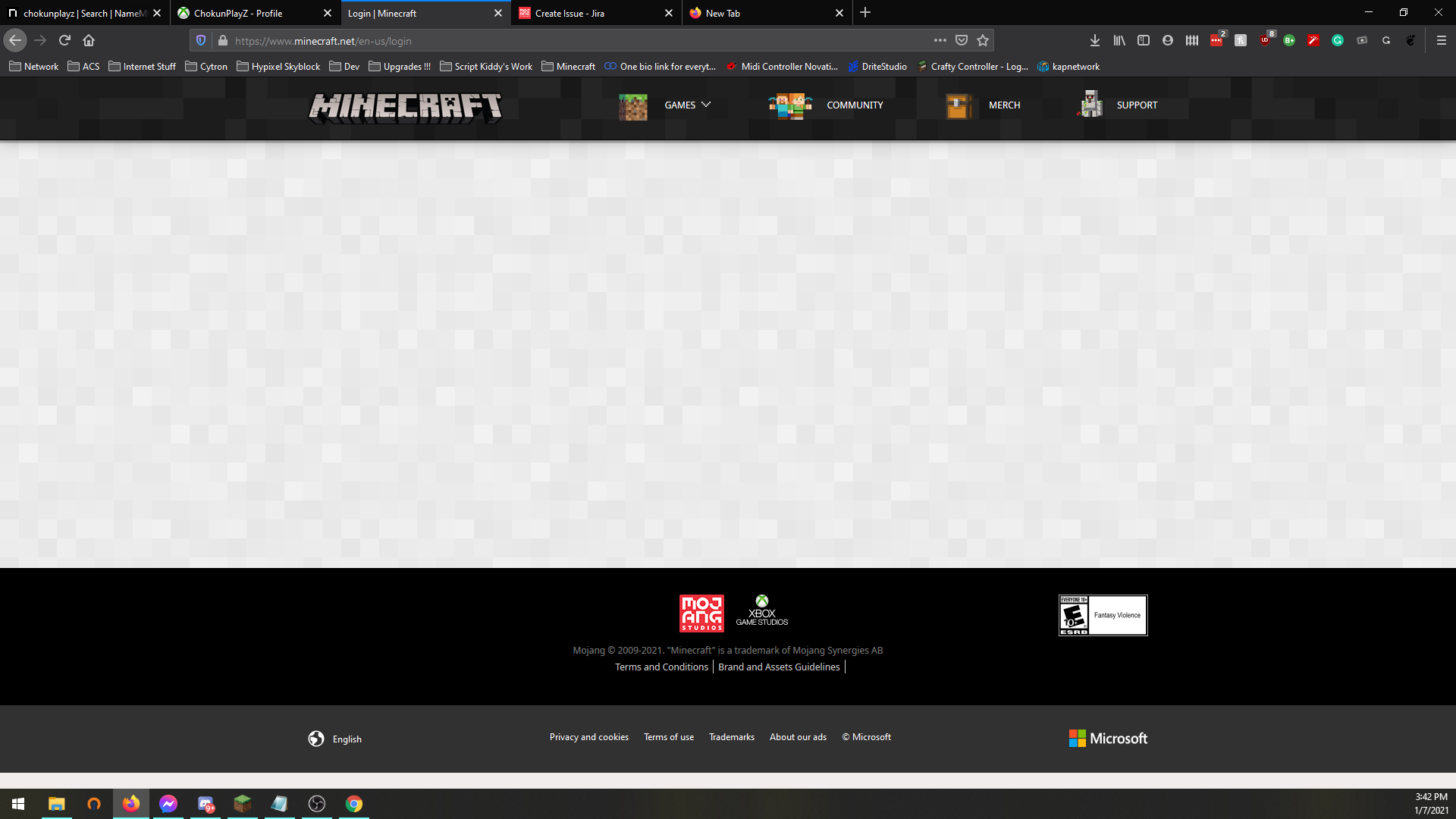The image size is (1456, 819).
Task: Reload the page with the refresh icon
Action: [x=64, y=40]
